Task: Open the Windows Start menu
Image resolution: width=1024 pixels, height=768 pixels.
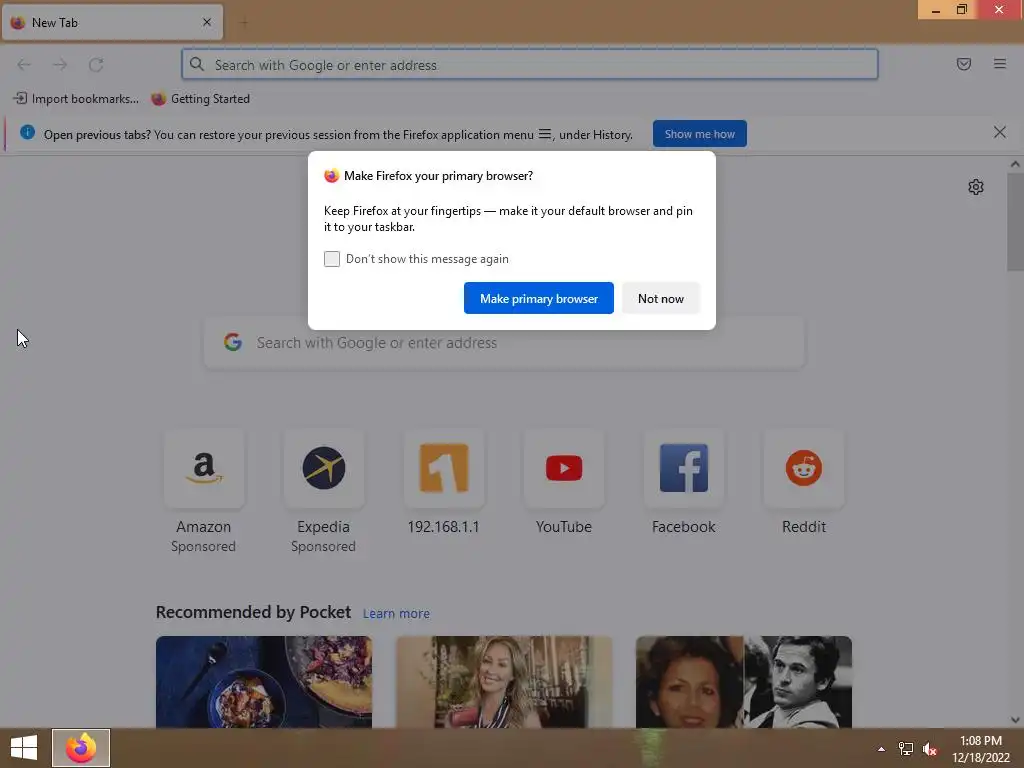Action: coord(24,748)
